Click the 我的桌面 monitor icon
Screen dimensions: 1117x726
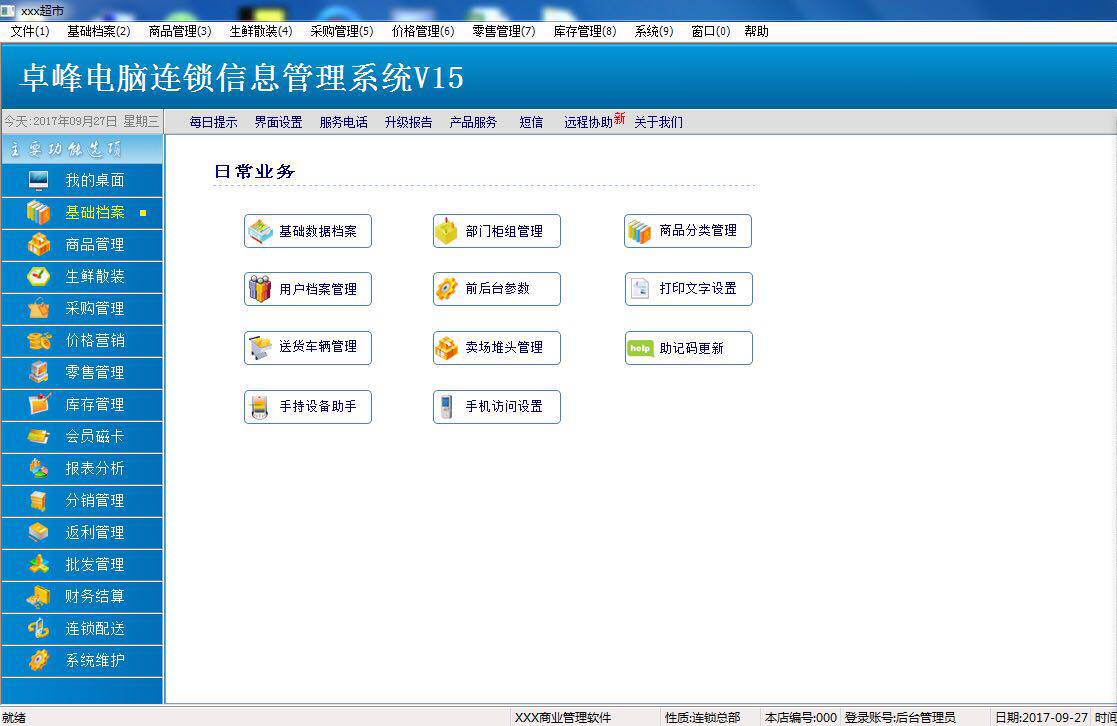click(38, 180)
